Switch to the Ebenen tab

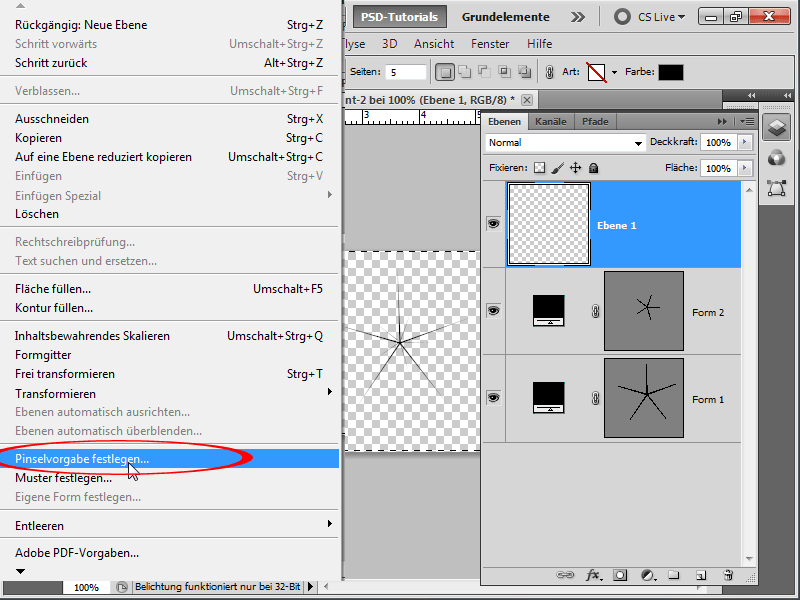pyautogui.click(x=504, y=121)
